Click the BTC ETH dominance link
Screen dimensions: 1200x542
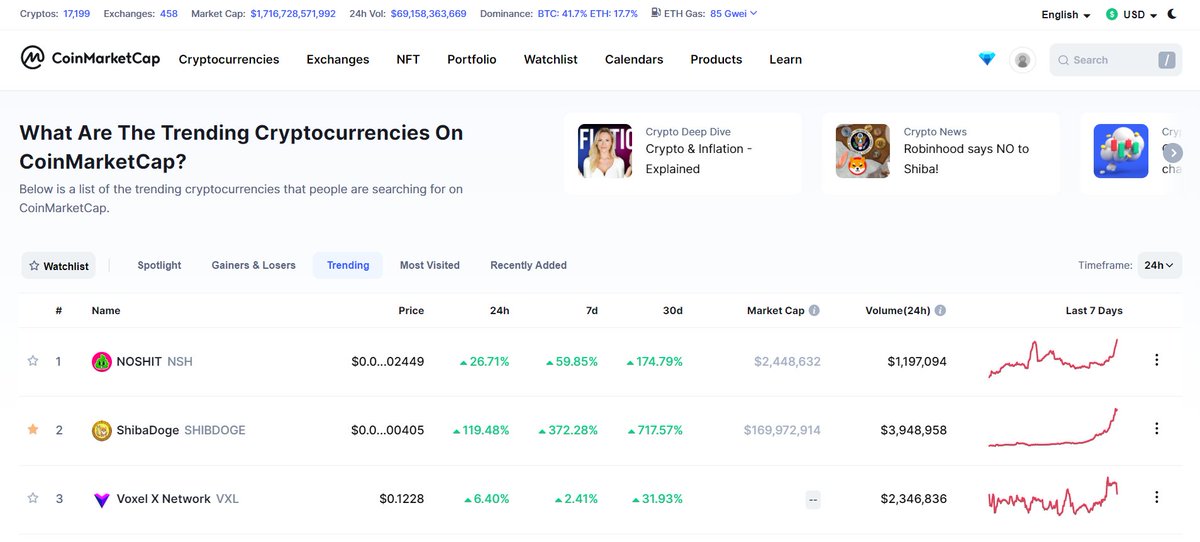point(588,14)
